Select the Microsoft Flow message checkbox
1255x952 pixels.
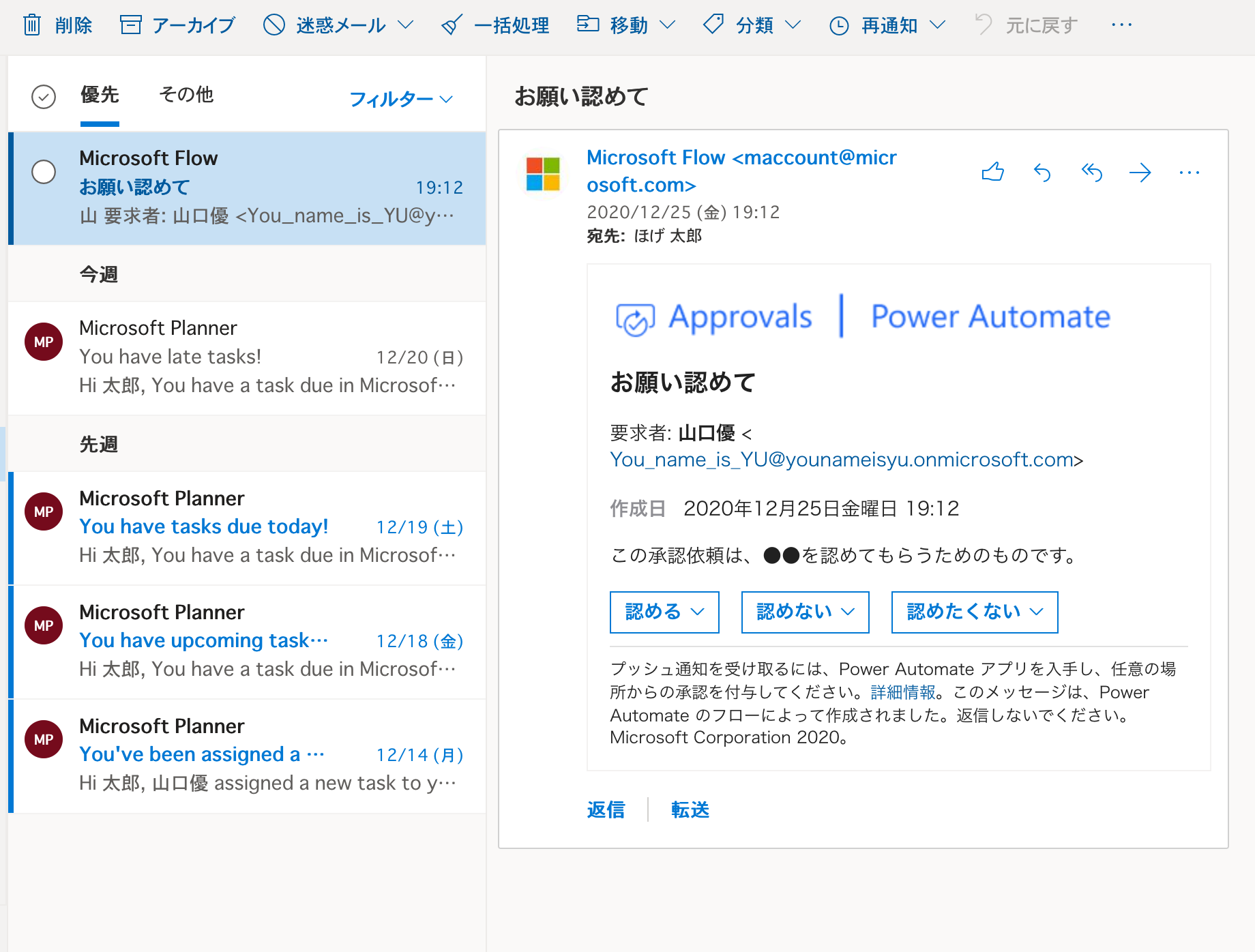click(x=44, y=172)
